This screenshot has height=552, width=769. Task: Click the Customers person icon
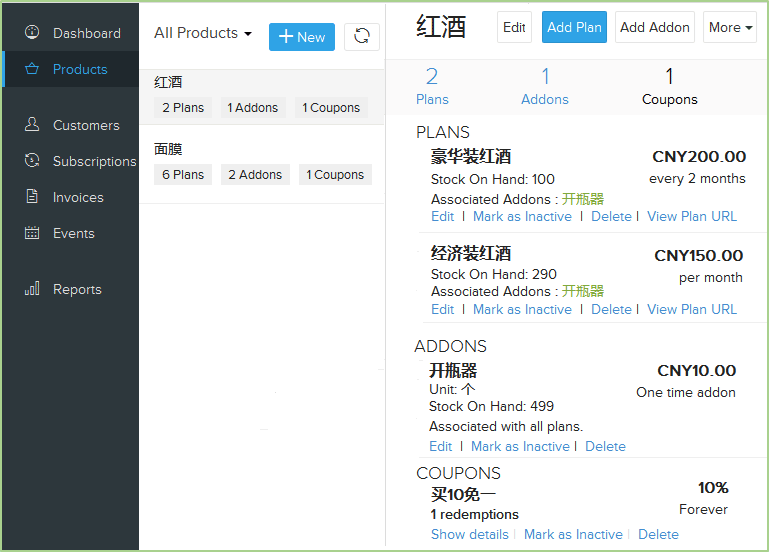[32, 125]
